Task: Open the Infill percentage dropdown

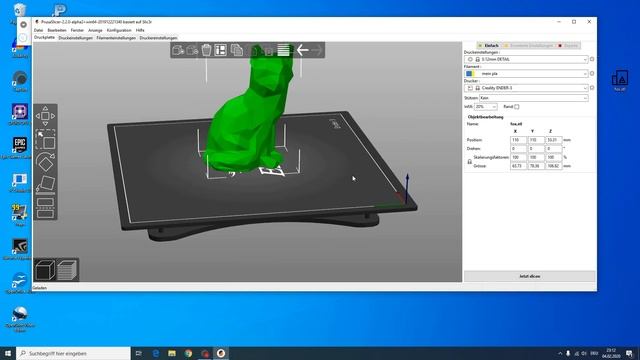Action: 485,107
